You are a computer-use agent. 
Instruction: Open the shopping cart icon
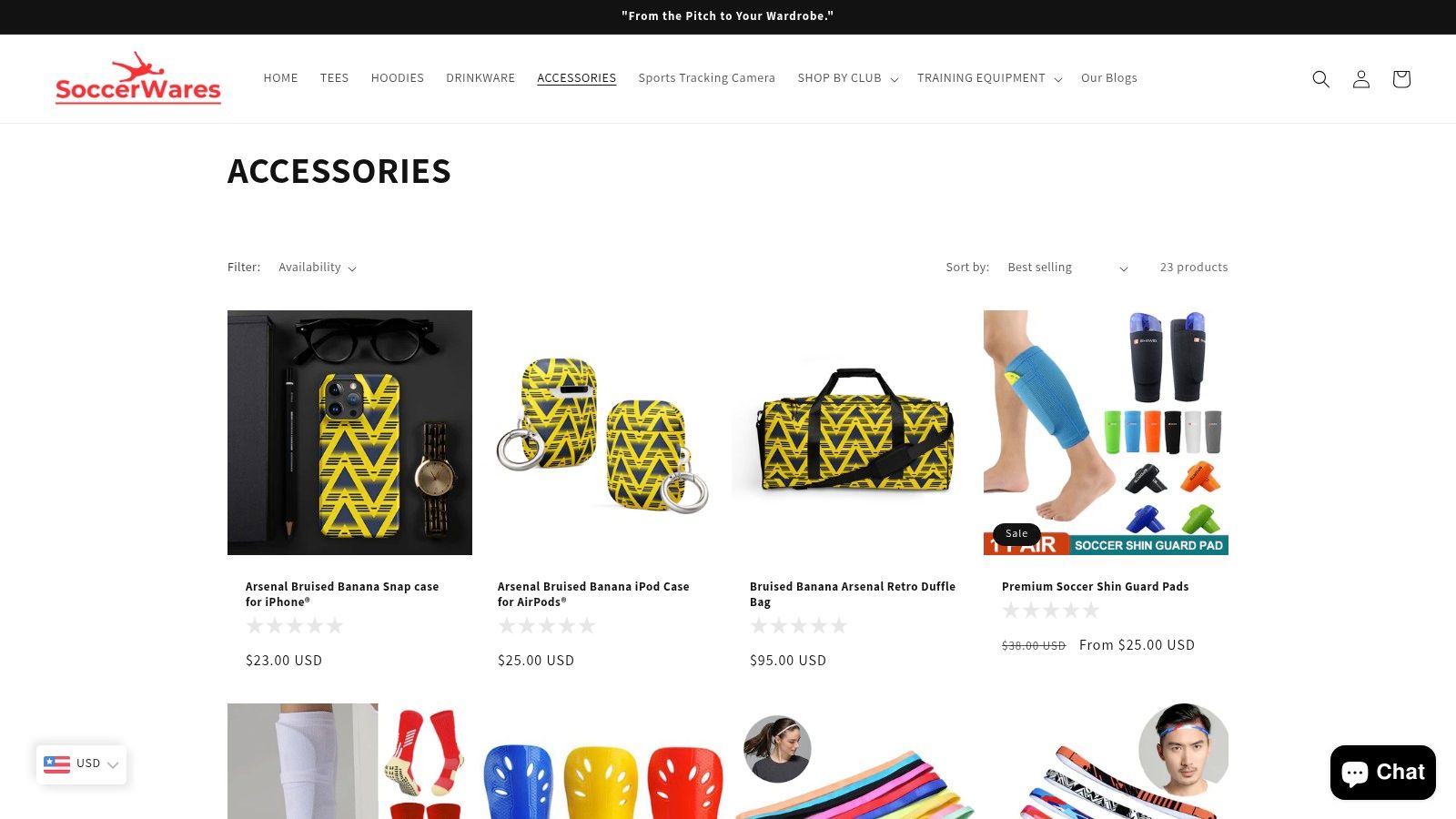pyautogui.click(x=1401, y=79)
